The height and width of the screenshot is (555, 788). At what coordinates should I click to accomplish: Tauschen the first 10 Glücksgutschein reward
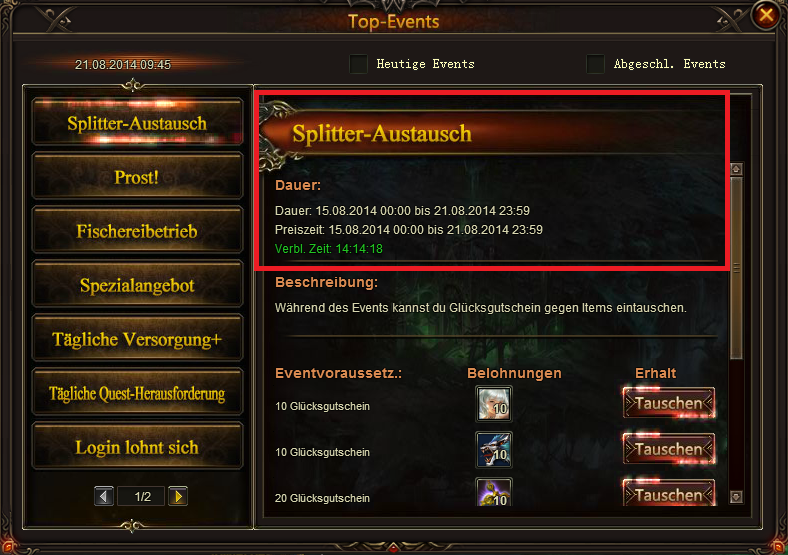coord(669,403)
